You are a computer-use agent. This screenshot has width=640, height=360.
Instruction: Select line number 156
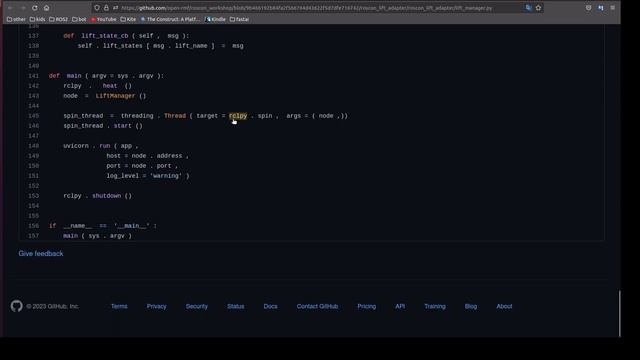point(33,226)
